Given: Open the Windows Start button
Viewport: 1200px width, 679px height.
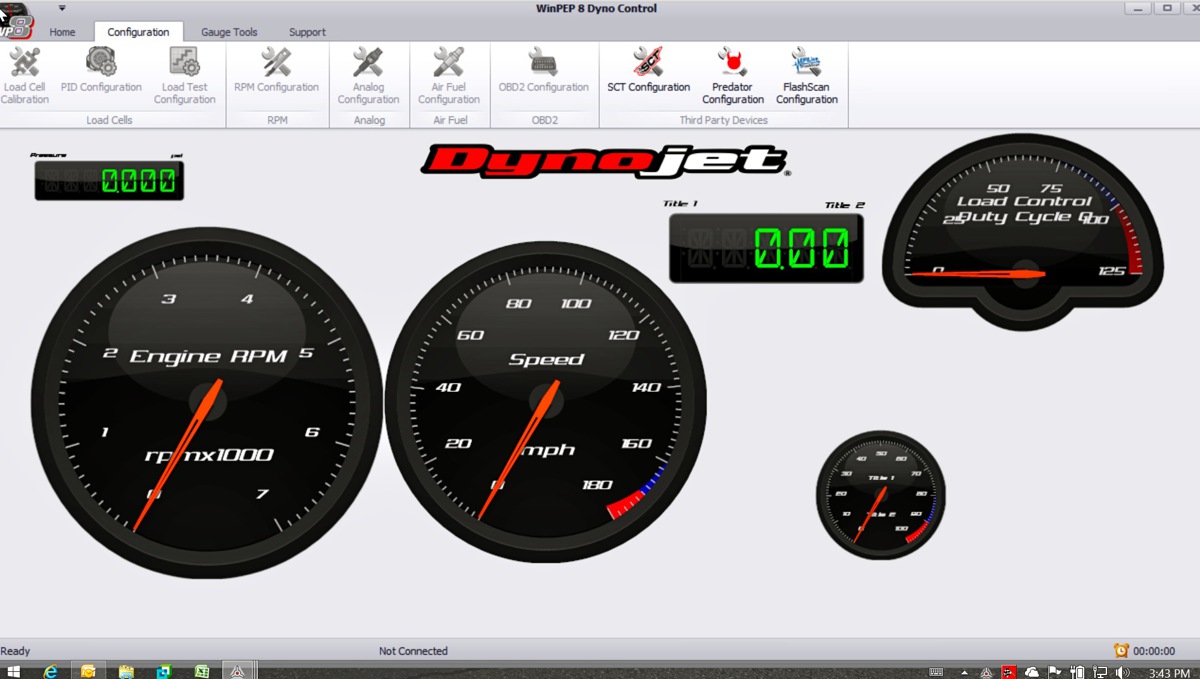Looking at the screenshot, I should (x=14, y=671).
